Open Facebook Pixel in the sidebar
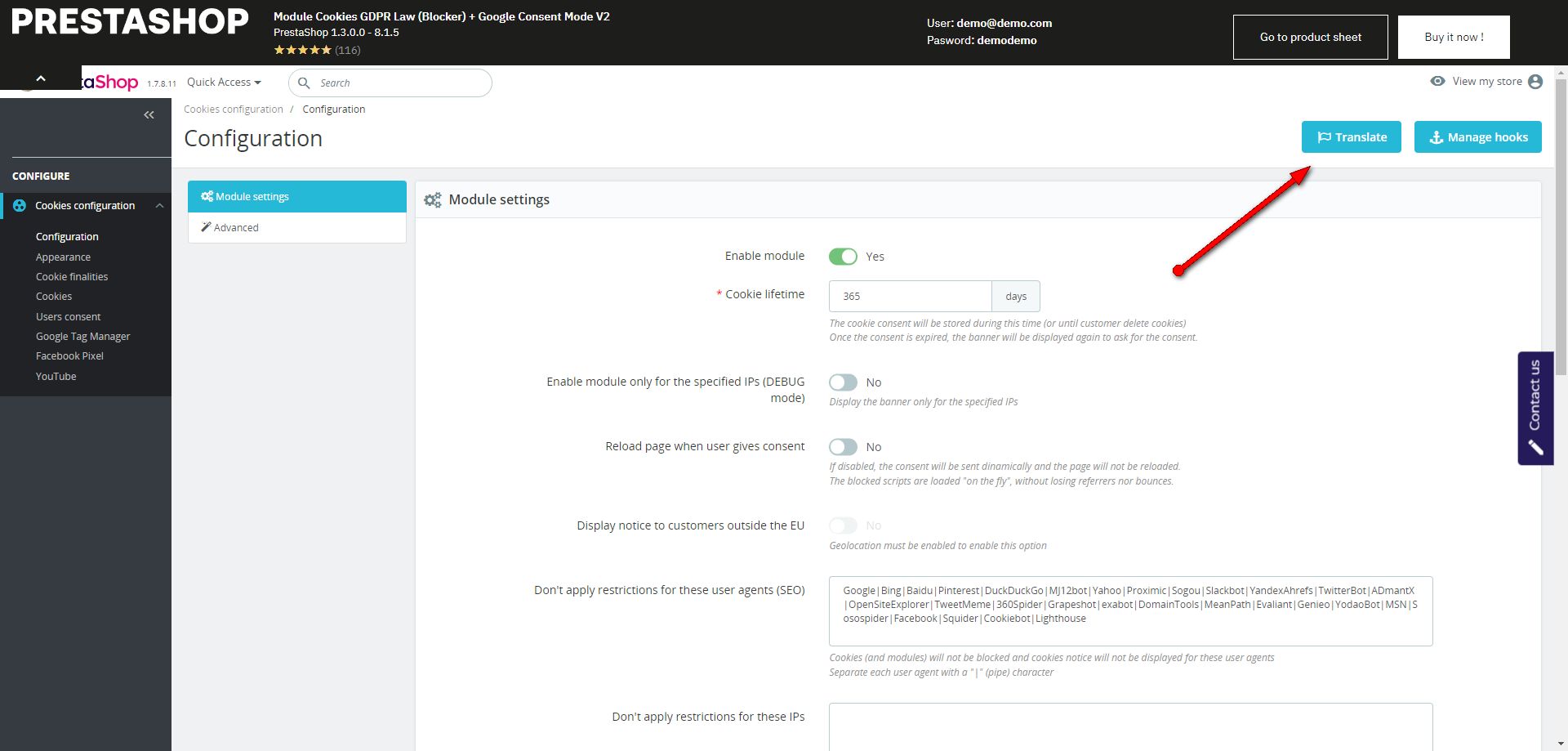This screenshot has width=1568, height=751. pos(69,356)
